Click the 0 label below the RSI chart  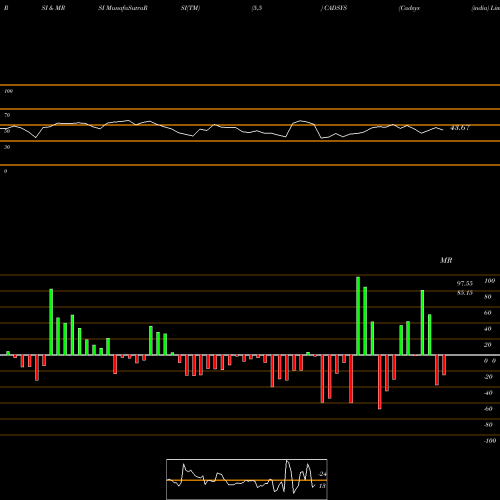click(5, 171)
